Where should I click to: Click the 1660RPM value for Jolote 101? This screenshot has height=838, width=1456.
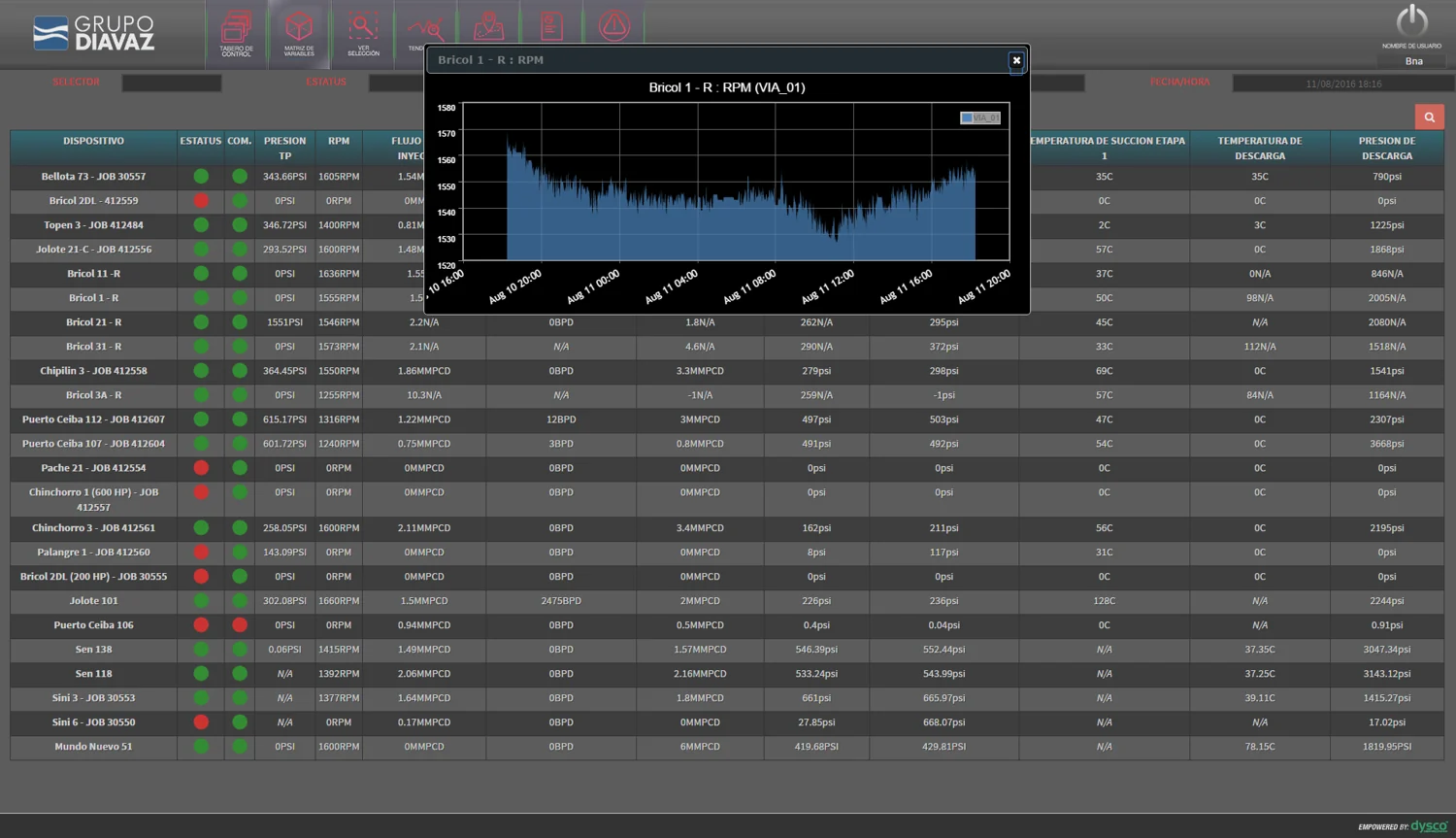point(339,601)
